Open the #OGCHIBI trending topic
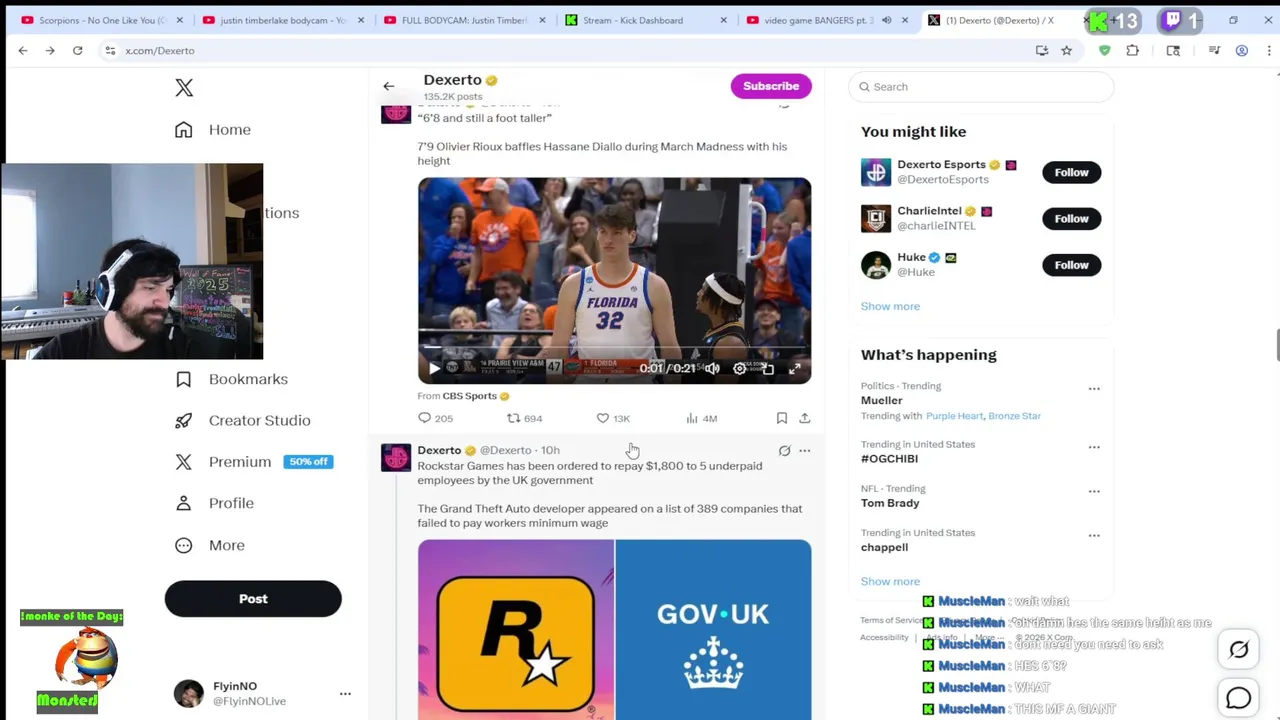 pyautogui.click(x=889, y=459)
